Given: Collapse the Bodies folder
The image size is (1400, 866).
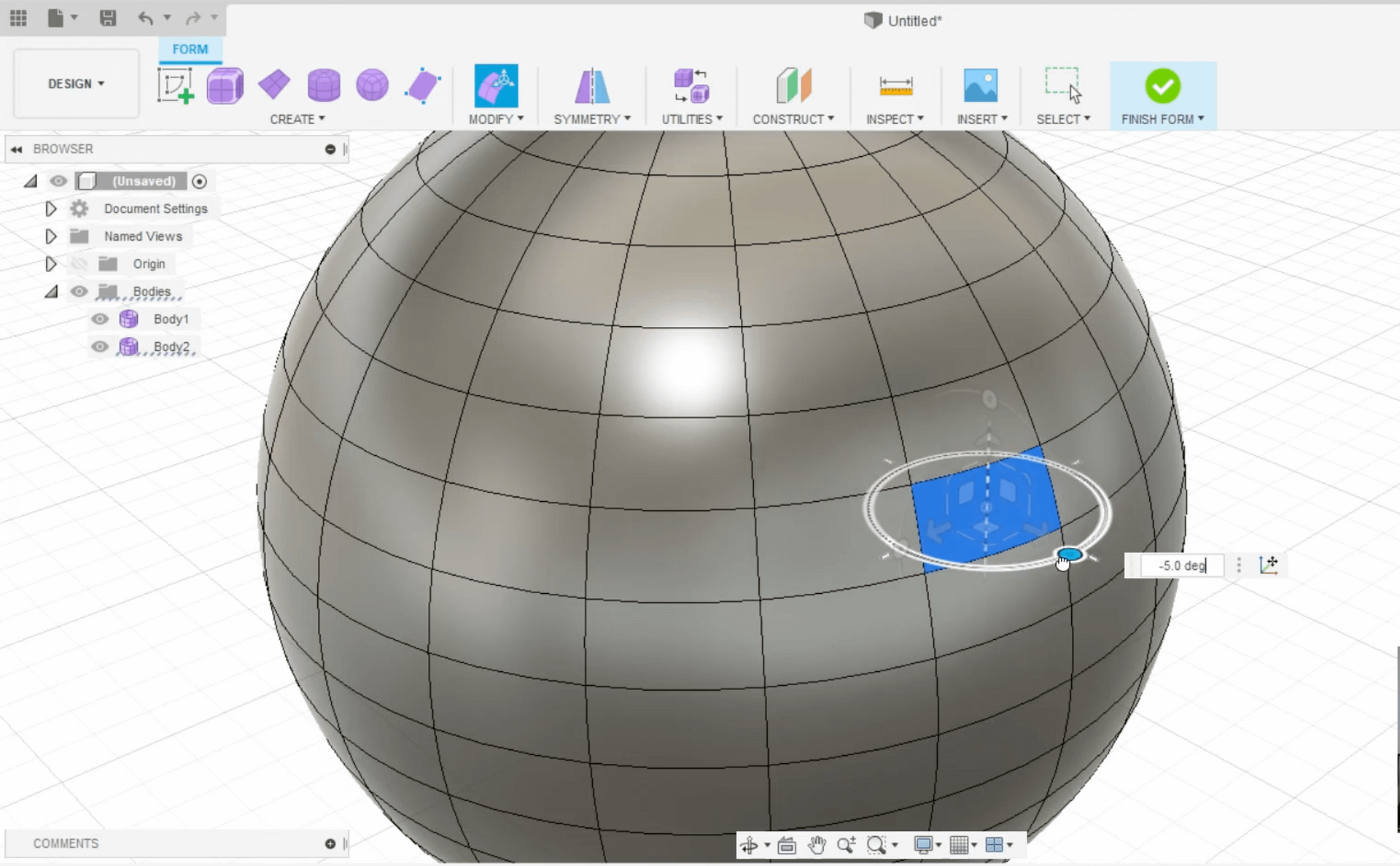Looking at the screenshot, I should point(51,292).
